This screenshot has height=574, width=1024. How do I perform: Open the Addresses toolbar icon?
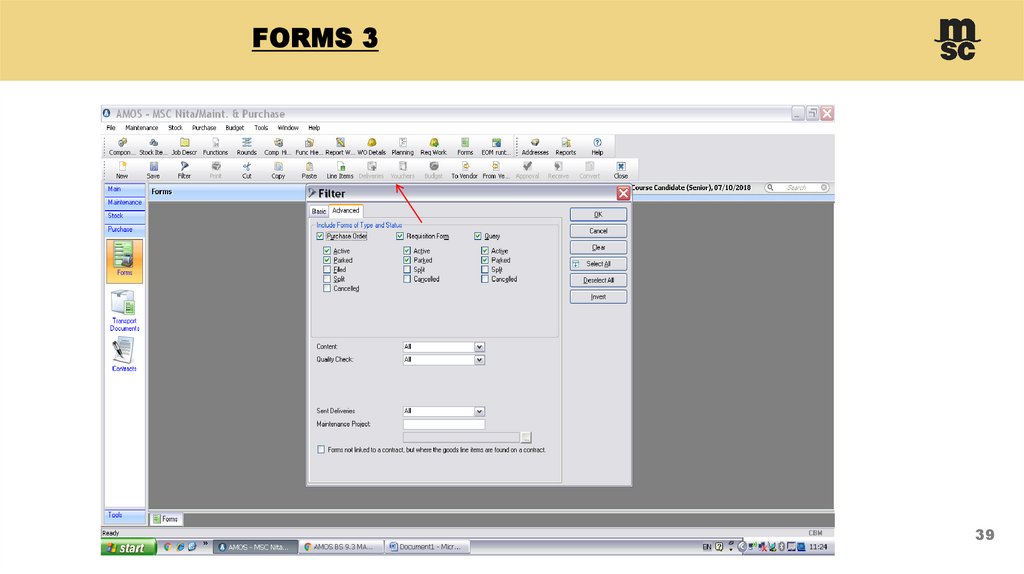[x=535, y=146]
